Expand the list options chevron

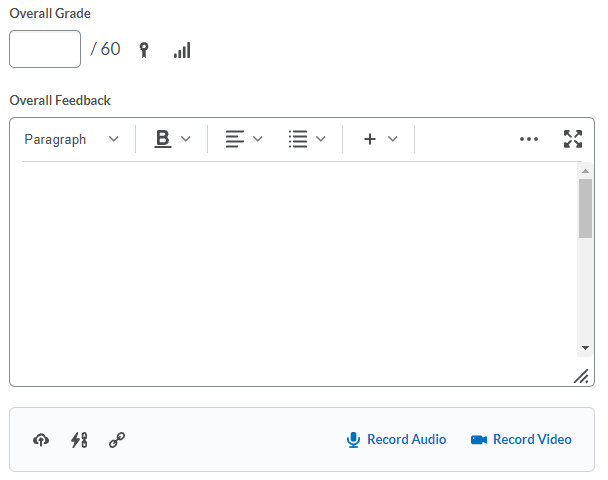pyautogui.click(x=321, y=139)
